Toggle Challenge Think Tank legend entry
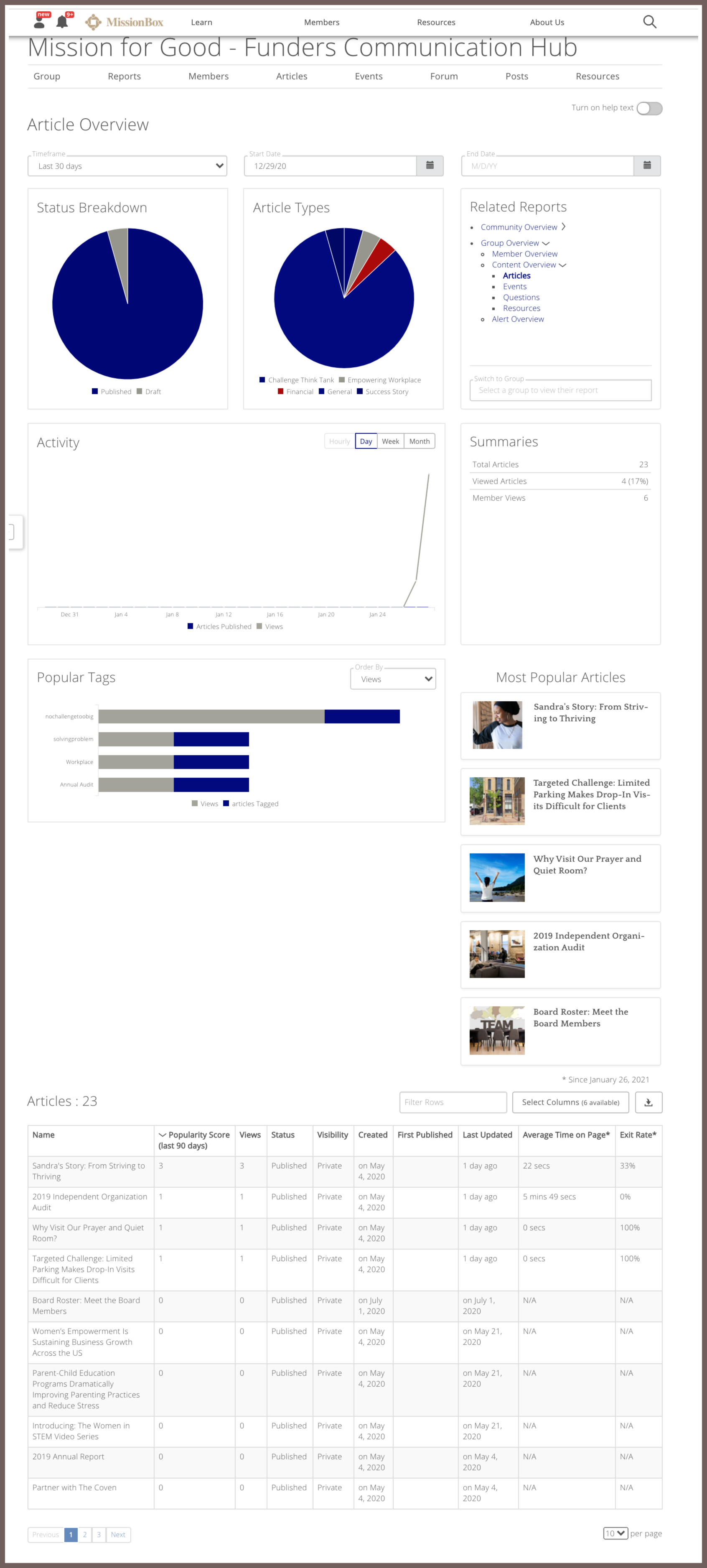707x1568 pixels. pyautogui.click(x=297, y=380)
